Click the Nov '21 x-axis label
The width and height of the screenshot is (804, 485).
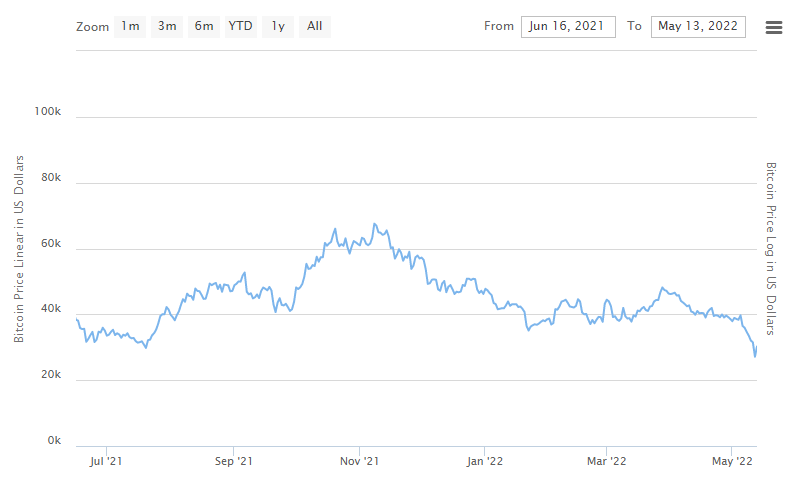[359, 461]
